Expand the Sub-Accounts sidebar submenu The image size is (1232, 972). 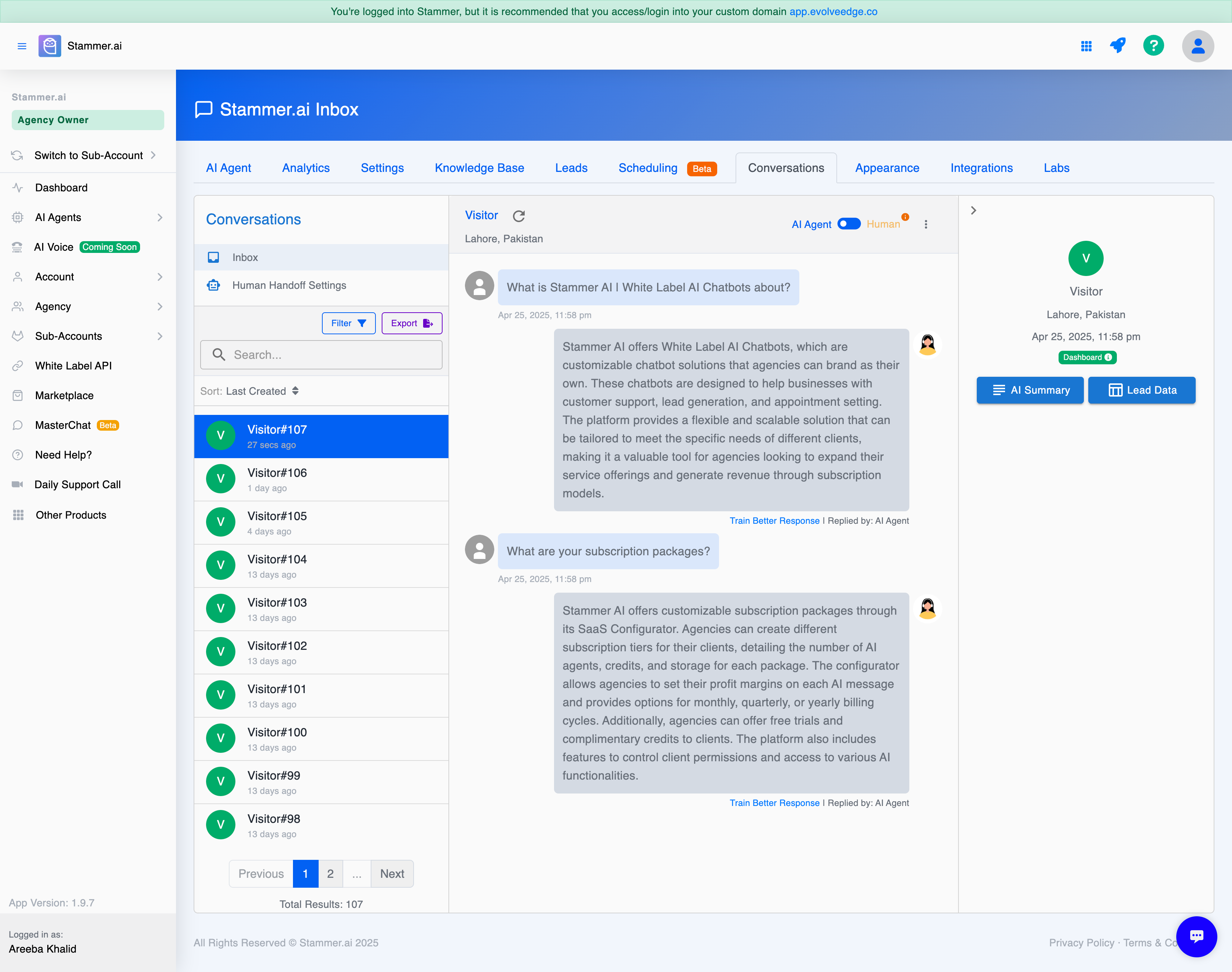[x=159, y=336]
